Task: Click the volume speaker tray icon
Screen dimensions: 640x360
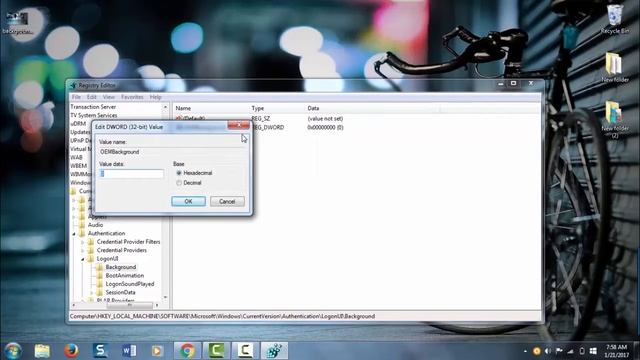Action: click(548, 351)
